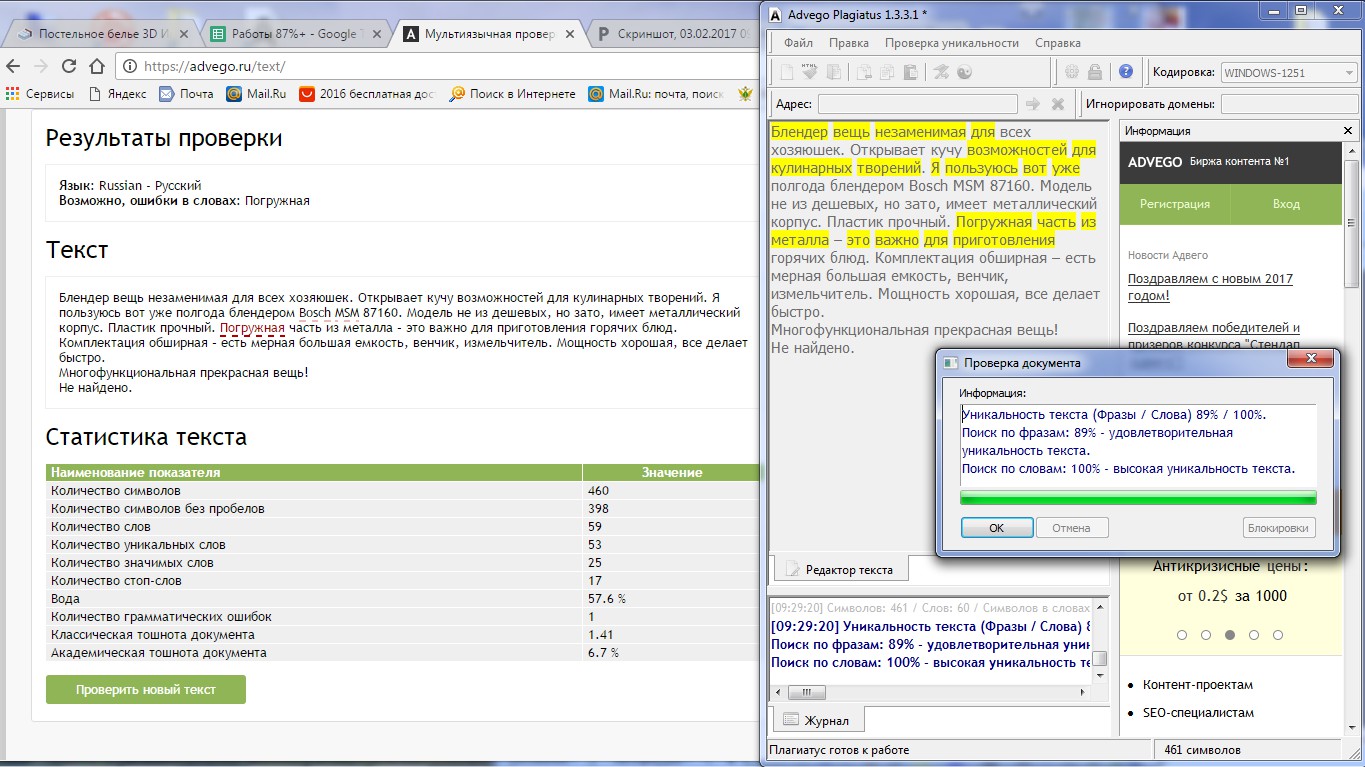Click the browser home icon
The image size is (1365, 767).
coord(97,66)
